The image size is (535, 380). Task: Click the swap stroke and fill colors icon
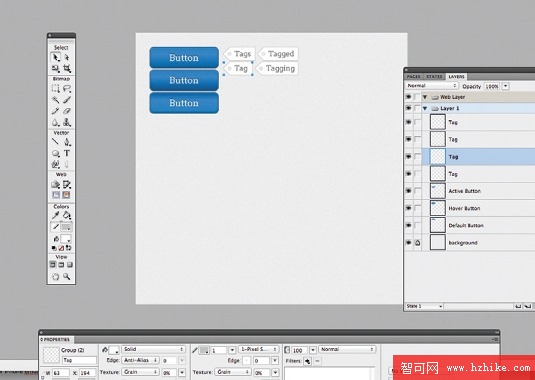tap(69, 248)
